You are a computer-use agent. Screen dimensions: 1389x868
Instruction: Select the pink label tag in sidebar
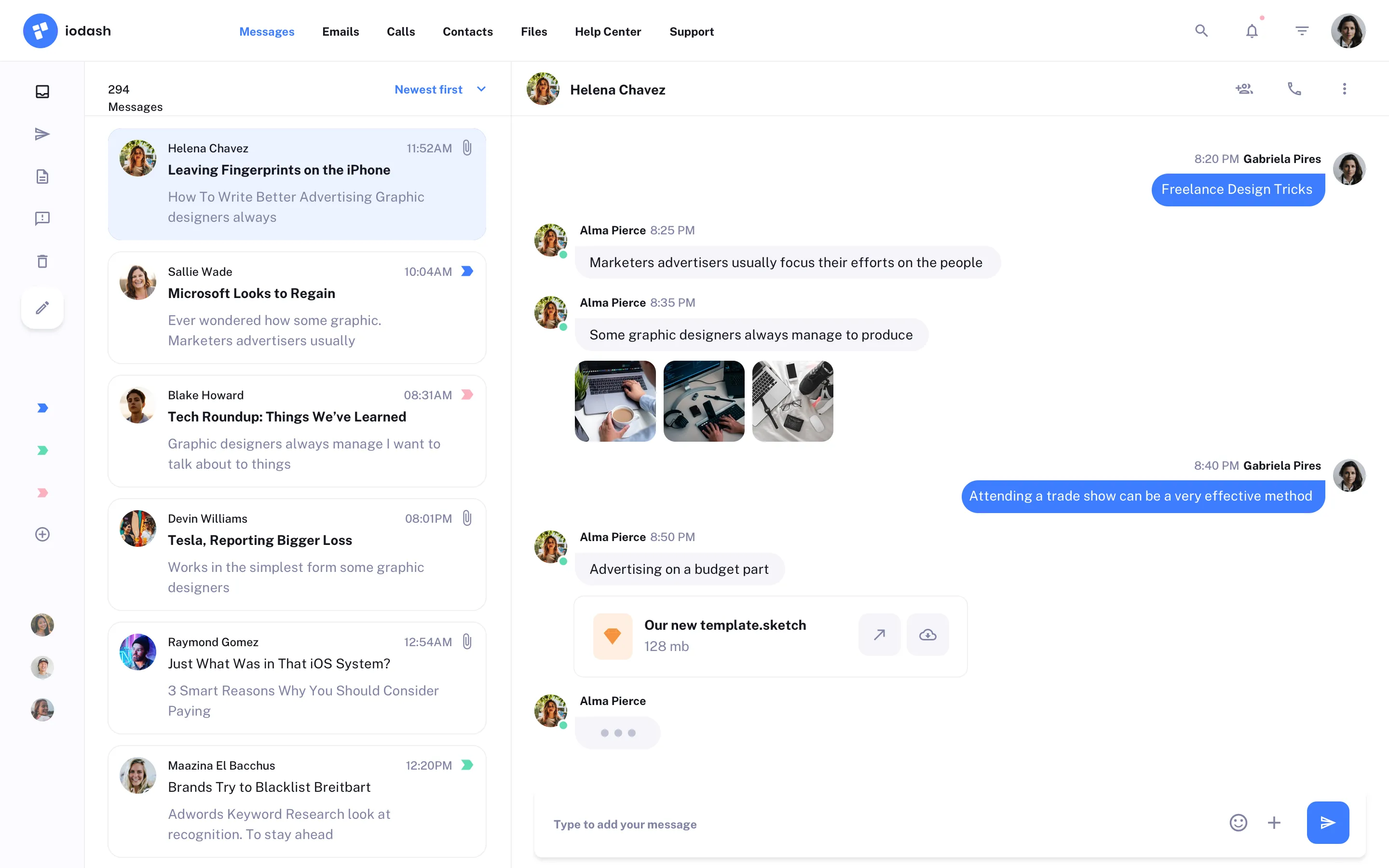pos(42,492)
